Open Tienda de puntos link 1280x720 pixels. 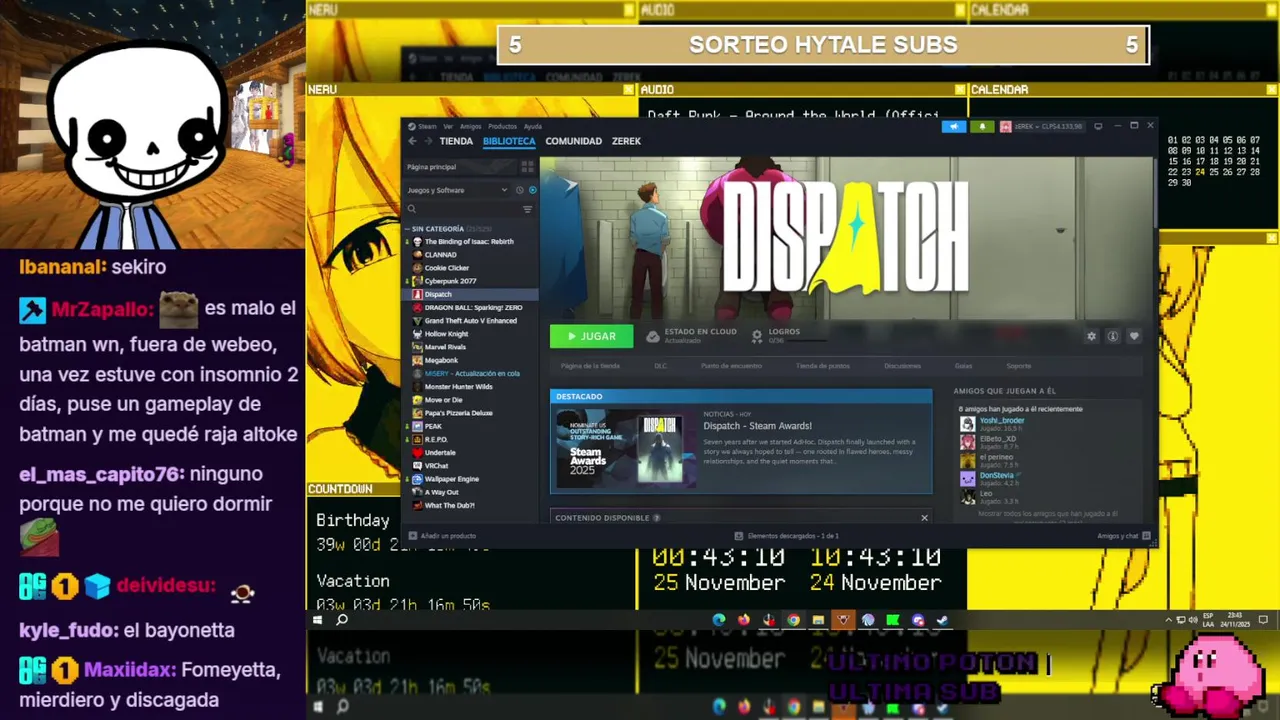pos(822,366)
